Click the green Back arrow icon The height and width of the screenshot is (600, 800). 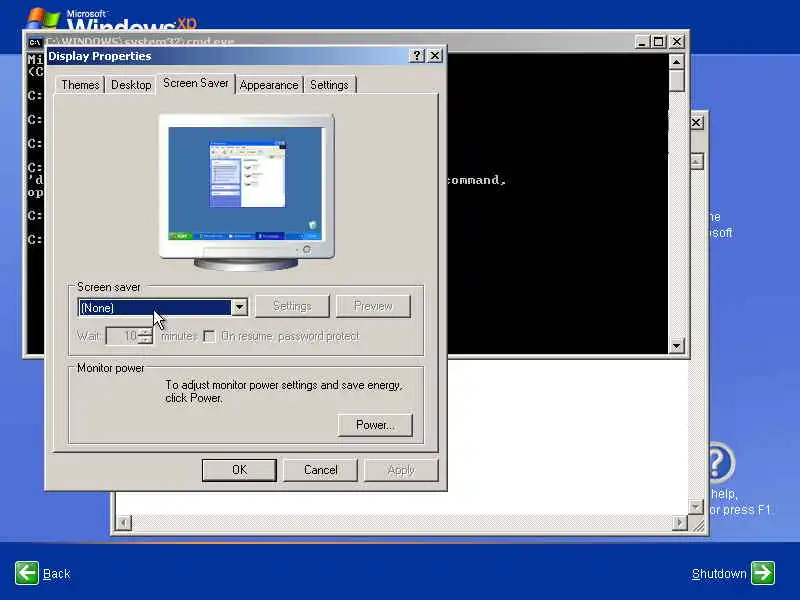[x=27, y=573]
